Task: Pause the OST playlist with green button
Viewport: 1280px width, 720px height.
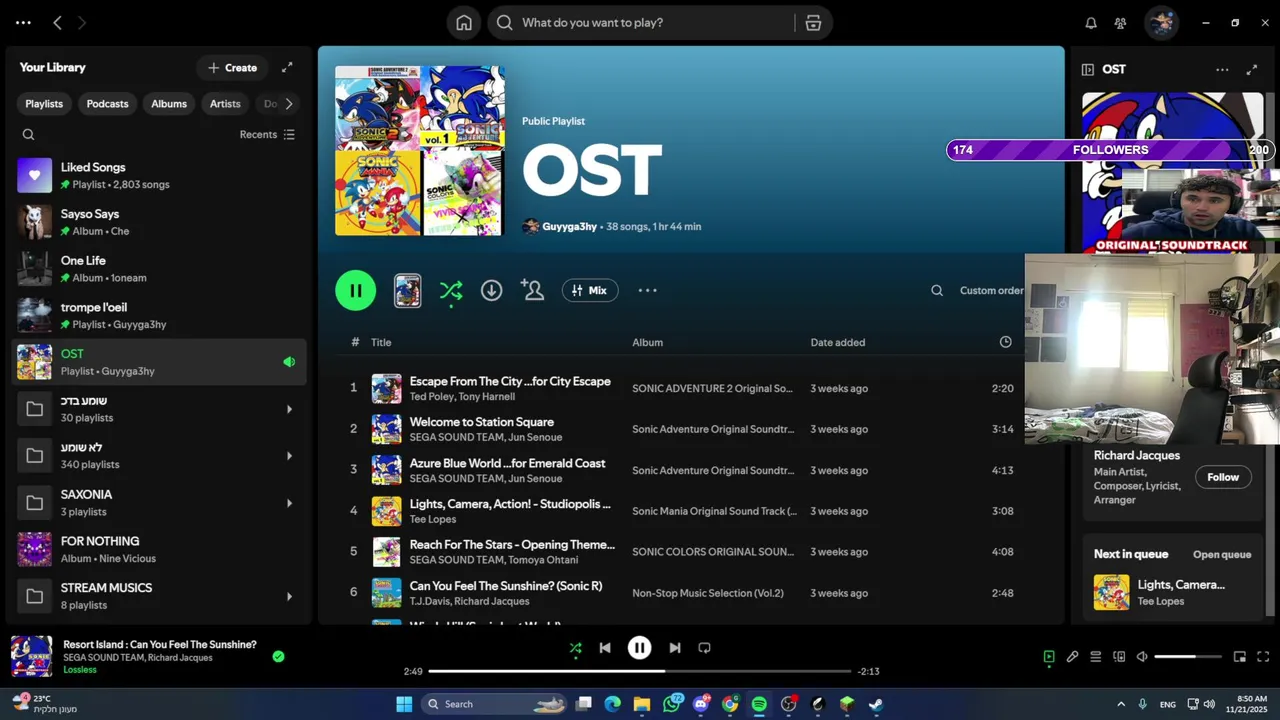Action: click(x=355, y=291)
